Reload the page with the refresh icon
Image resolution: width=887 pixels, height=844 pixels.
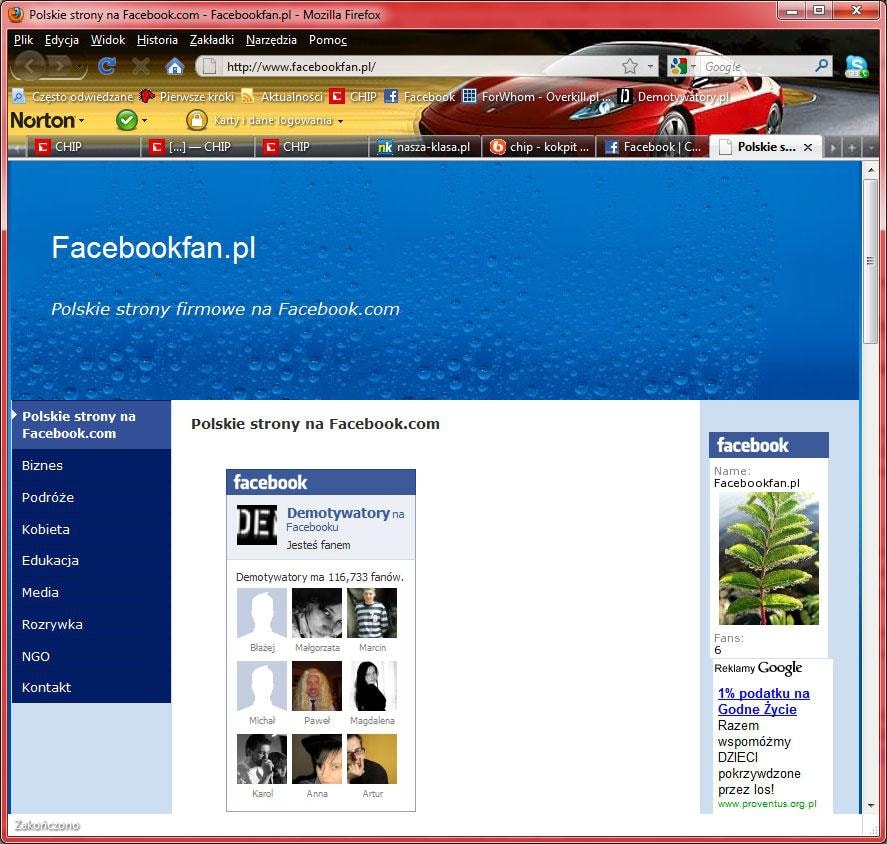point(107,67)
